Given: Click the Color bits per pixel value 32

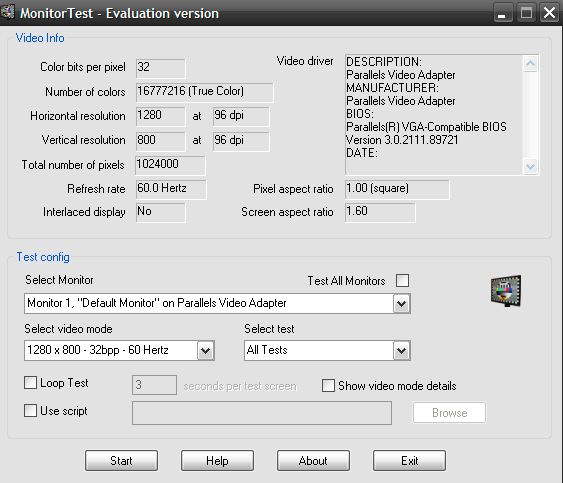Looking at the screenshot, I should (x=160, y=68).
